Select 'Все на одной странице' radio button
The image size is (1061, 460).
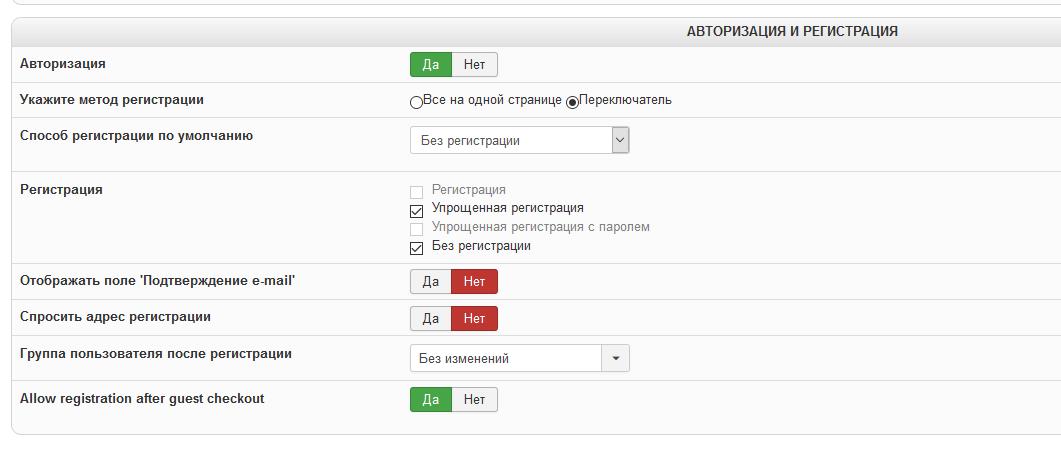click(416, 101)
